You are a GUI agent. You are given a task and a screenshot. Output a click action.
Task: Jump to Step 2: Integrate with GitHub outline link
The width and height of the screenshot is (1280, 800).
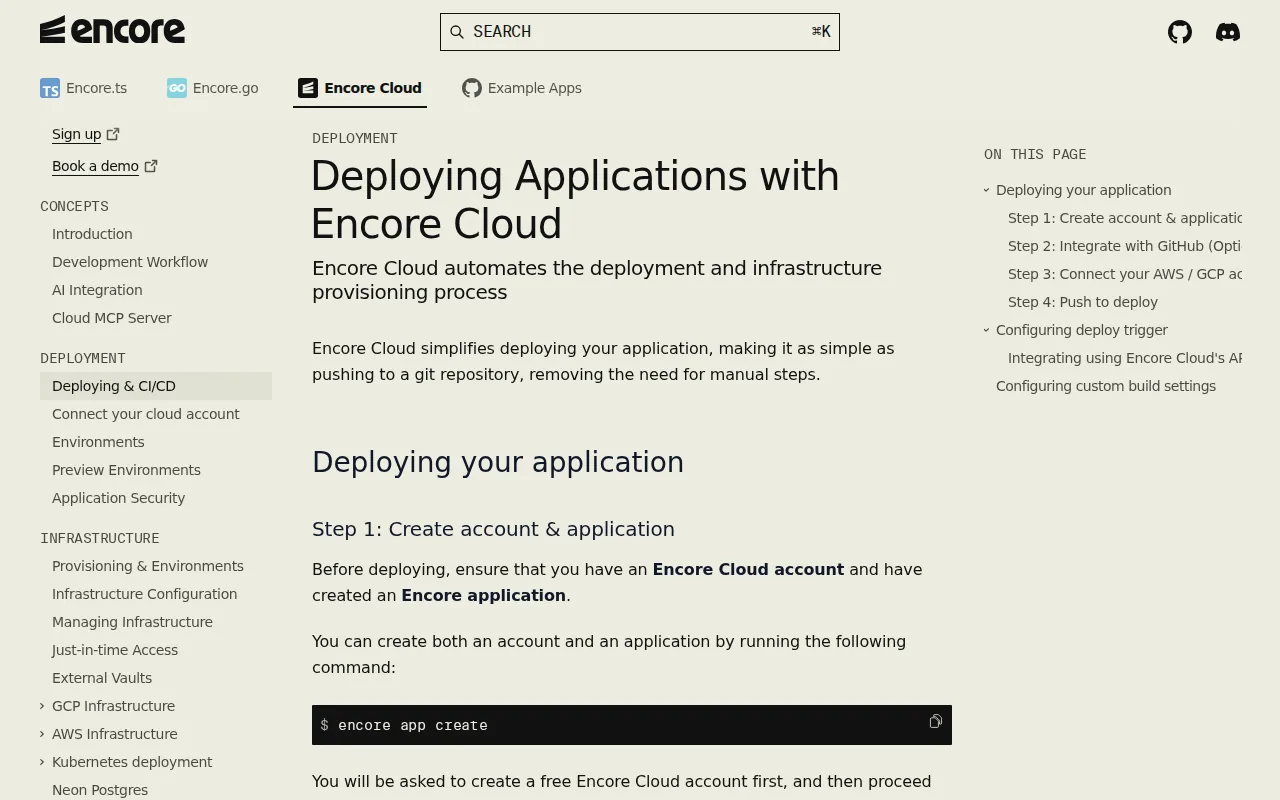pos(1125,246)
